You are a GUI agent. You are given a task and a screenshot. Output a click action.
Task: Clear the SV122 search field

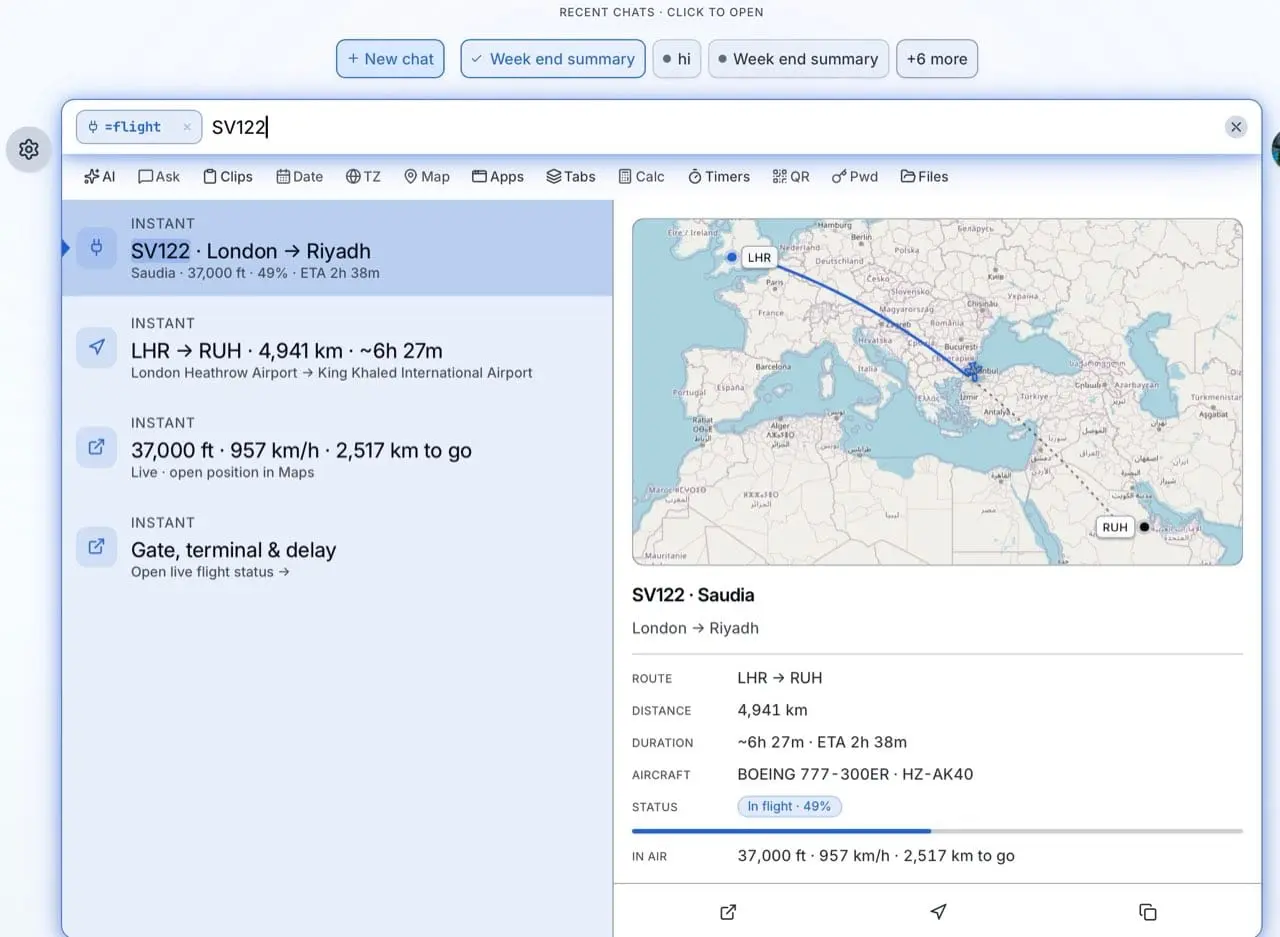(1236, 127)
